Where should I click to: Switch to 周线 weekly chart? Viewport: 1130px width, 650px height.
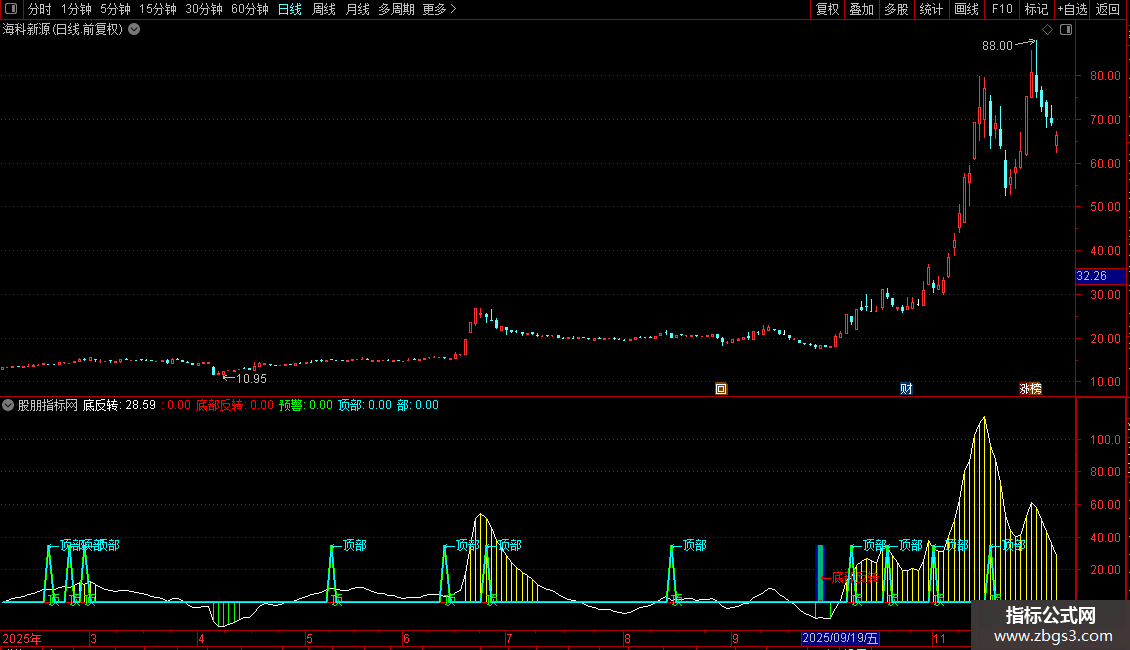pos(324,9)
